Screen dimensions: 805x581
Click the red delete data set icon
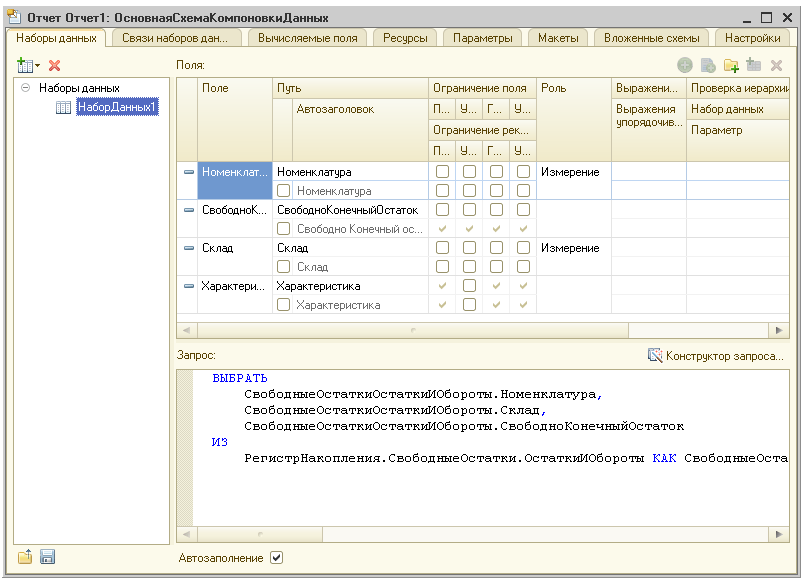[x=55, y=65]
